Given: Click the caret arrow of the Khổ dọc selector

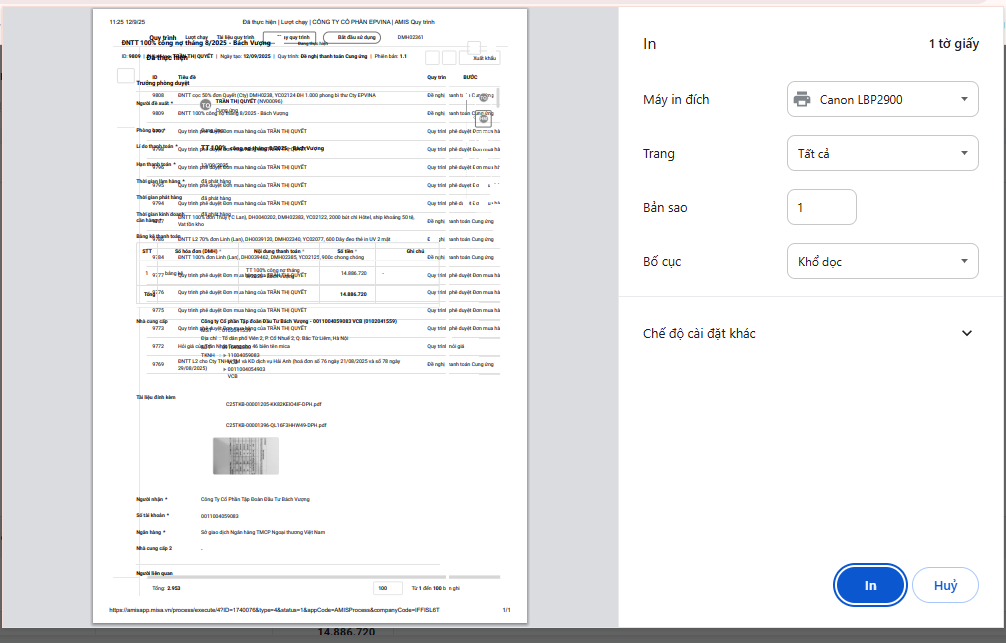Looking at the screenshot, I should pyautogui.click(x=964, y=261).
